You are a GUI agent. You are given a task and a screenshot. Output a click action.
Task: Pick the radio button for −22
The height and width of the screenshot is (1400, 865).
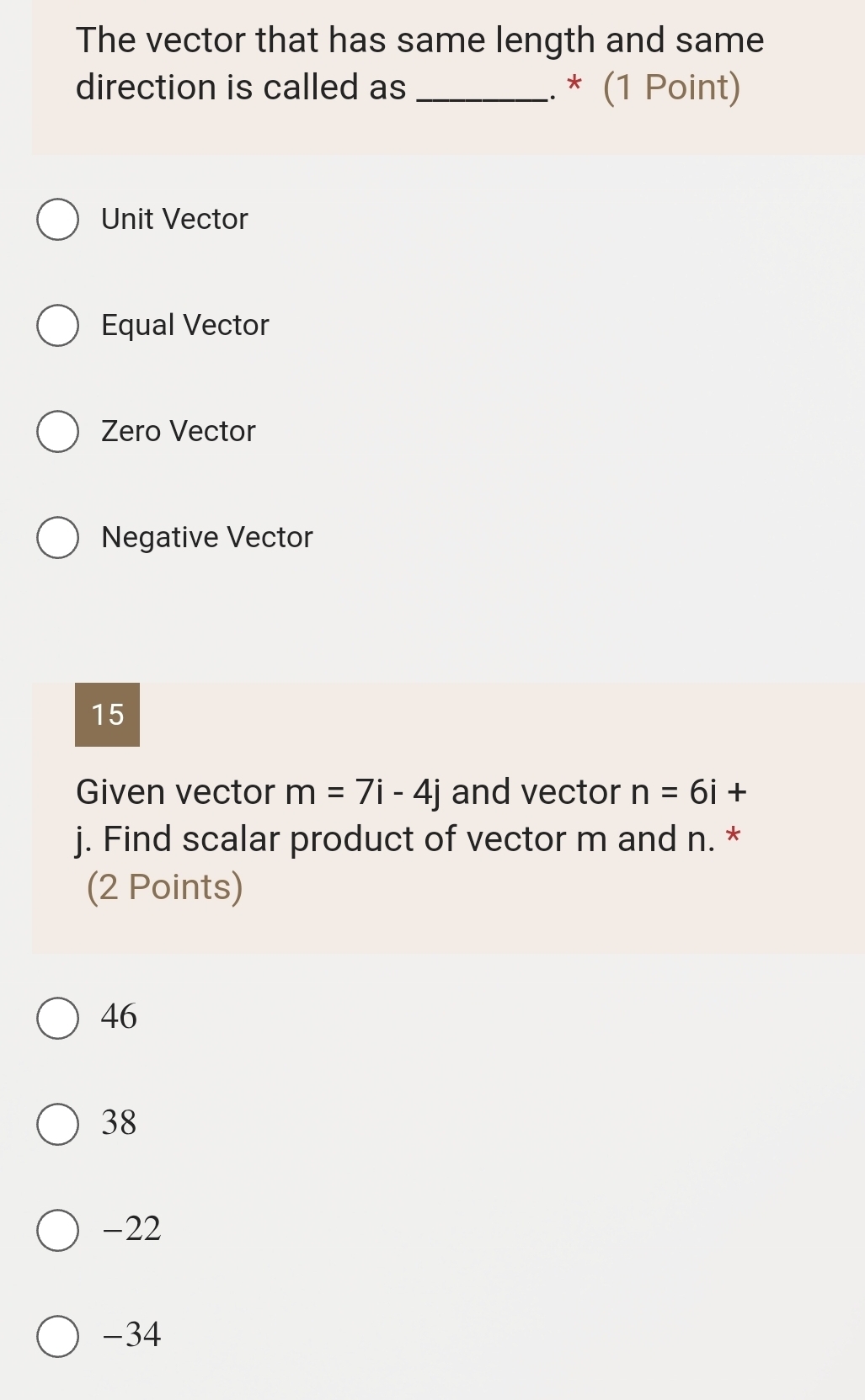(58, 1230)
